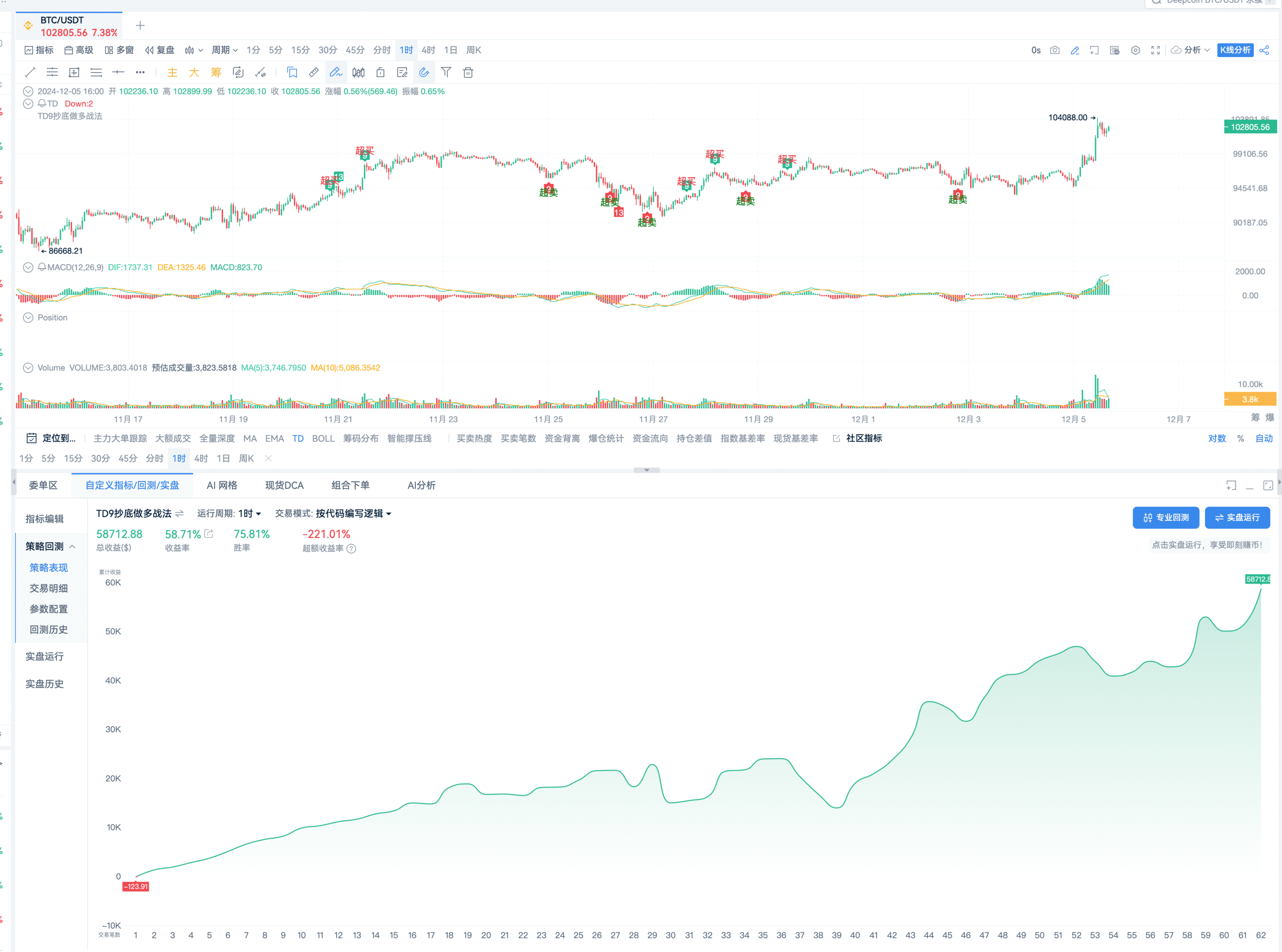Click the 超额收益率 help question icon
This screenshot has width=1282, height=952.
click(351, 548)
